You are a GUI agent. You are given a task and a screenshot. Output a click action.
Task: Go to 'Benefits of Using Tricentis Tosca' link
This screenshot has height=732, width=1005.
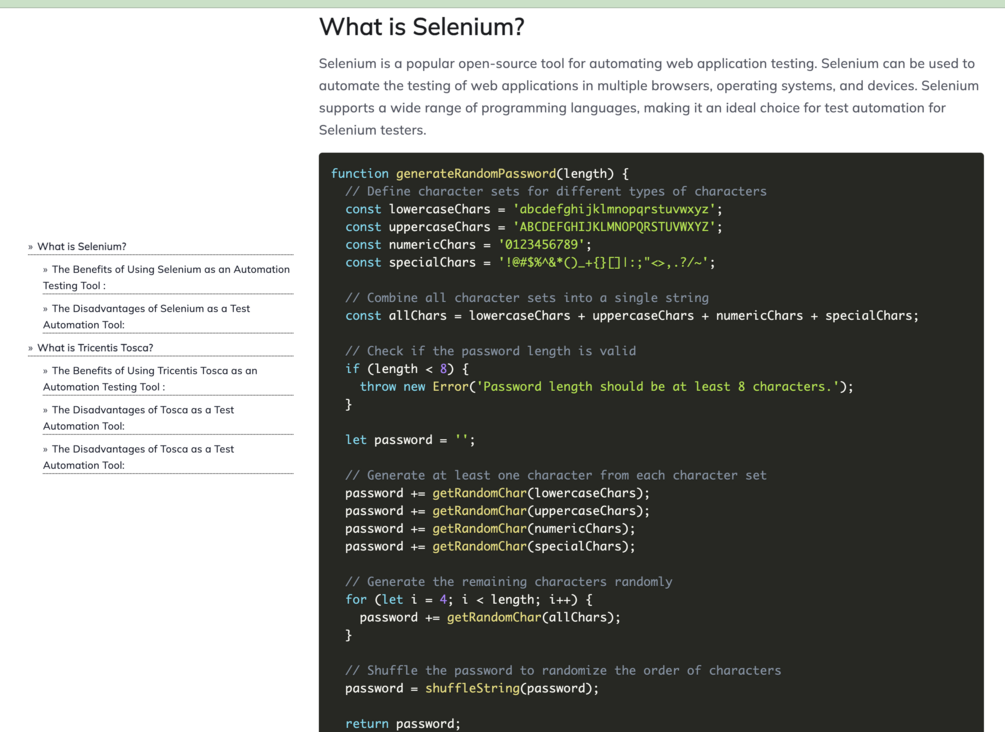pos(150,379)
